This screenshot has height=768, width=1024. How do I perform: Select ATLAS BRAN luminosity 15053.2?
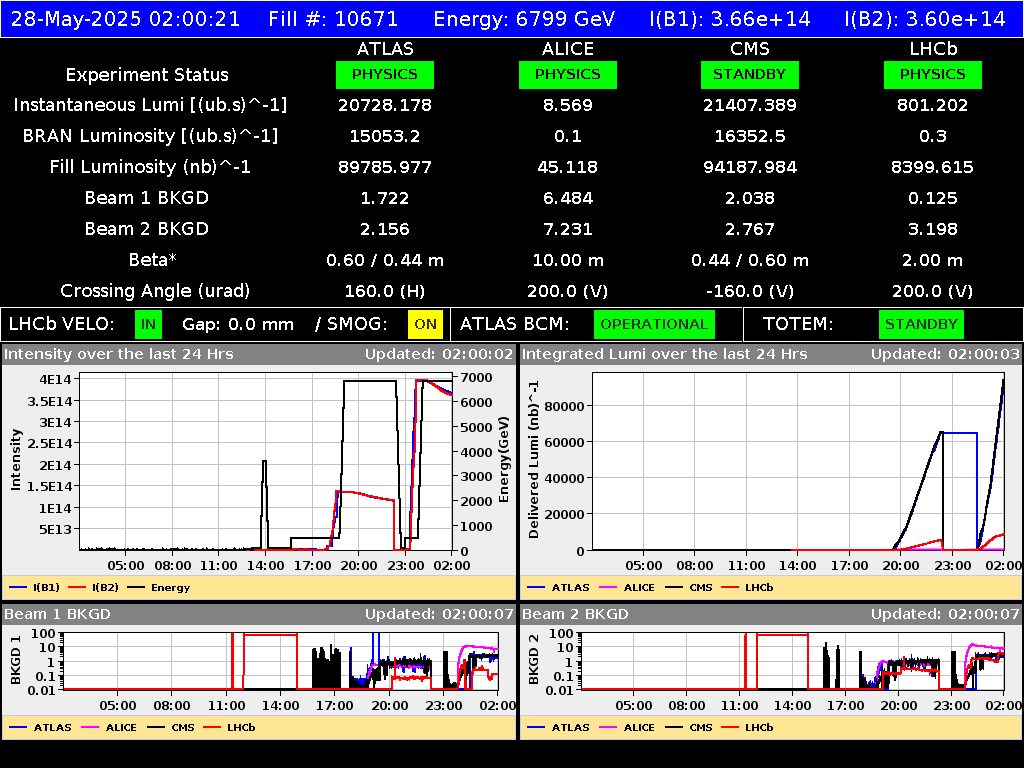click(x=385, y=136)
